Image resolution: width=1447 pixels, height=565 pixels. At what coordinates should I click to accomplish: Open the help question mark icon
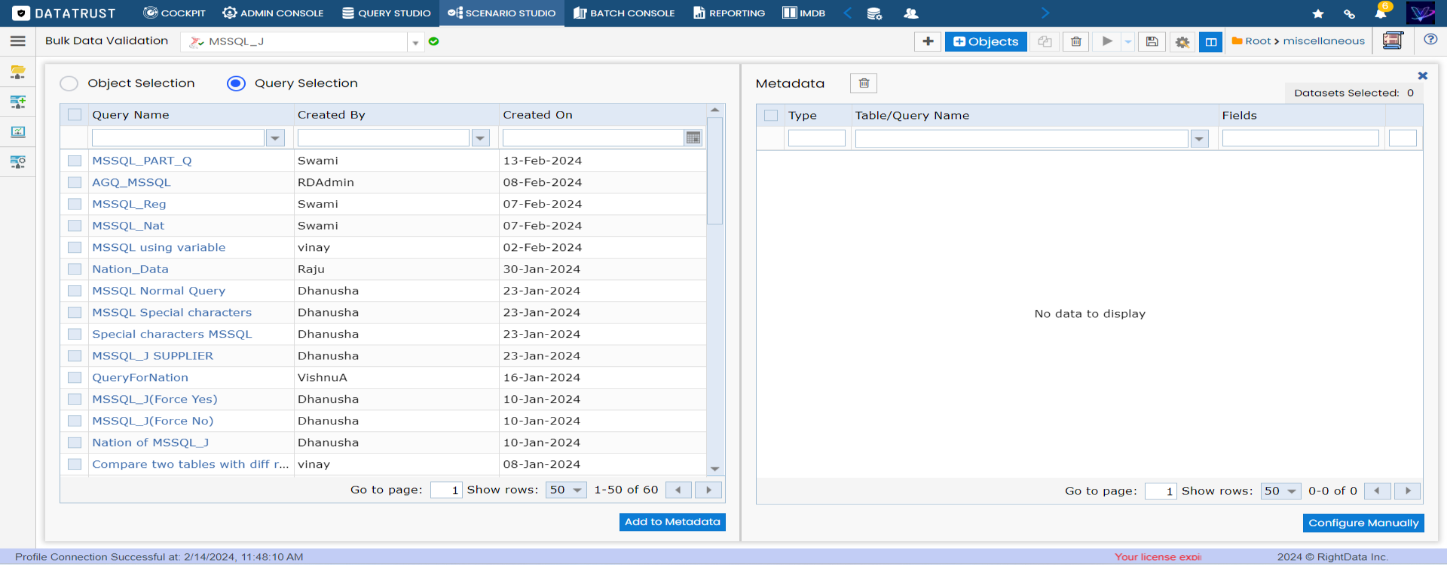(x=1430, y=41)
